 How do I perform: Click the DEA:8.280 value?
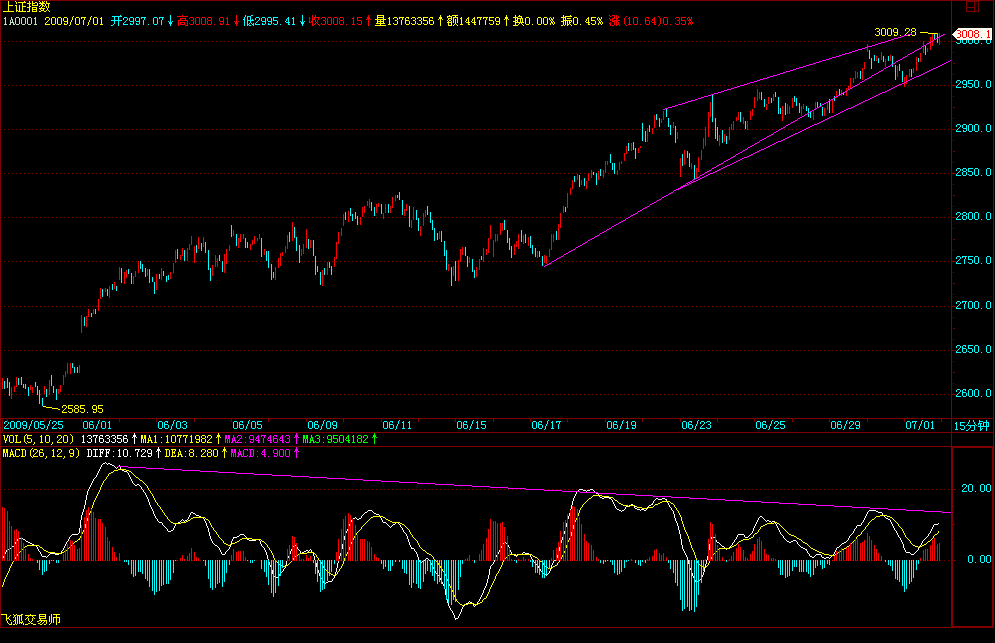(192, 453)
